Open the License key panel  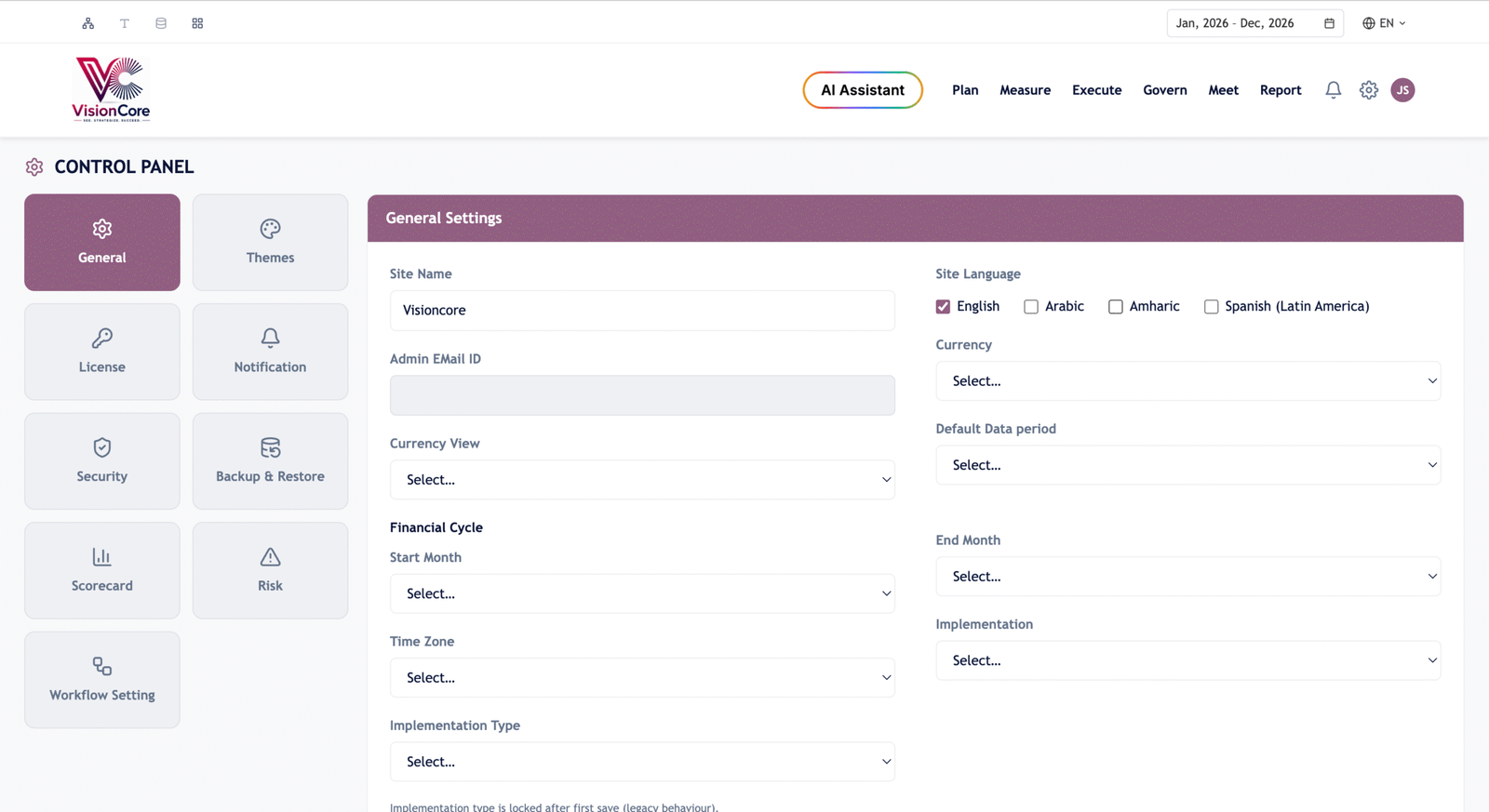[x=102, y=352]
